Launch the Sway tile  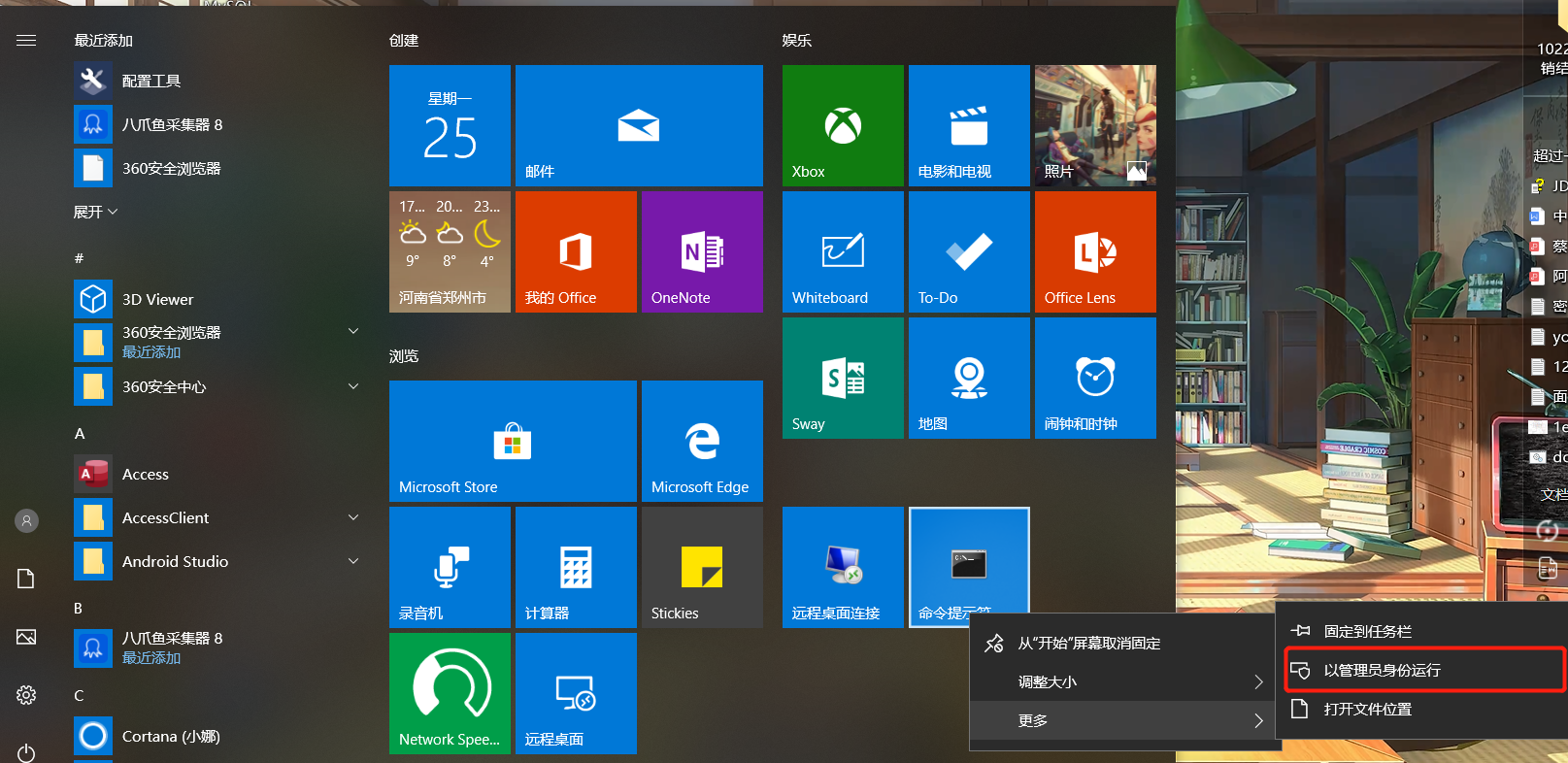click(x=843, y=378)
